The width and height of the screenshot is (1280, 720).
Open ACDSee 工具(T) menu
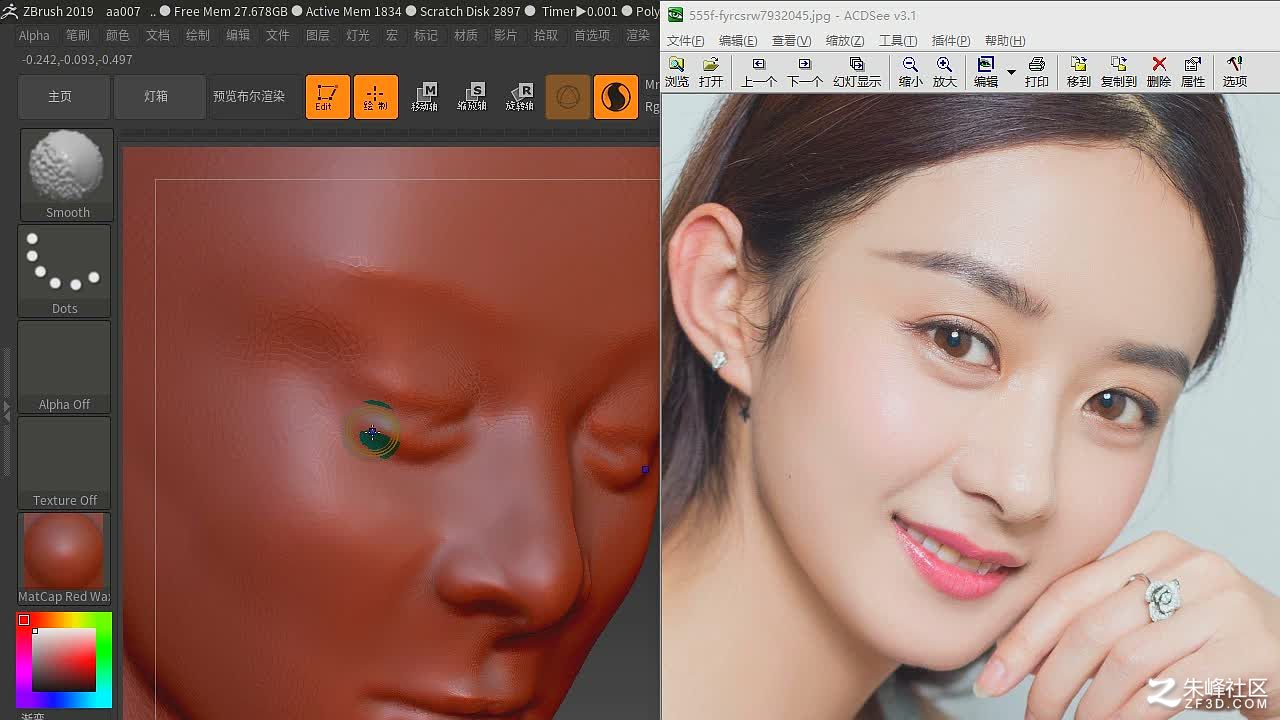point(897,41)
